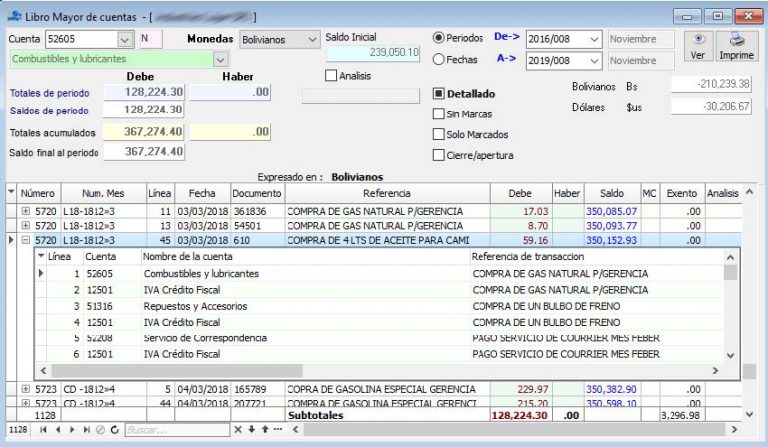Click reference COPRA DE GASOLINA ESPECIAL GERENCIA
The image size is (768, 447).
tap(381, 389)
